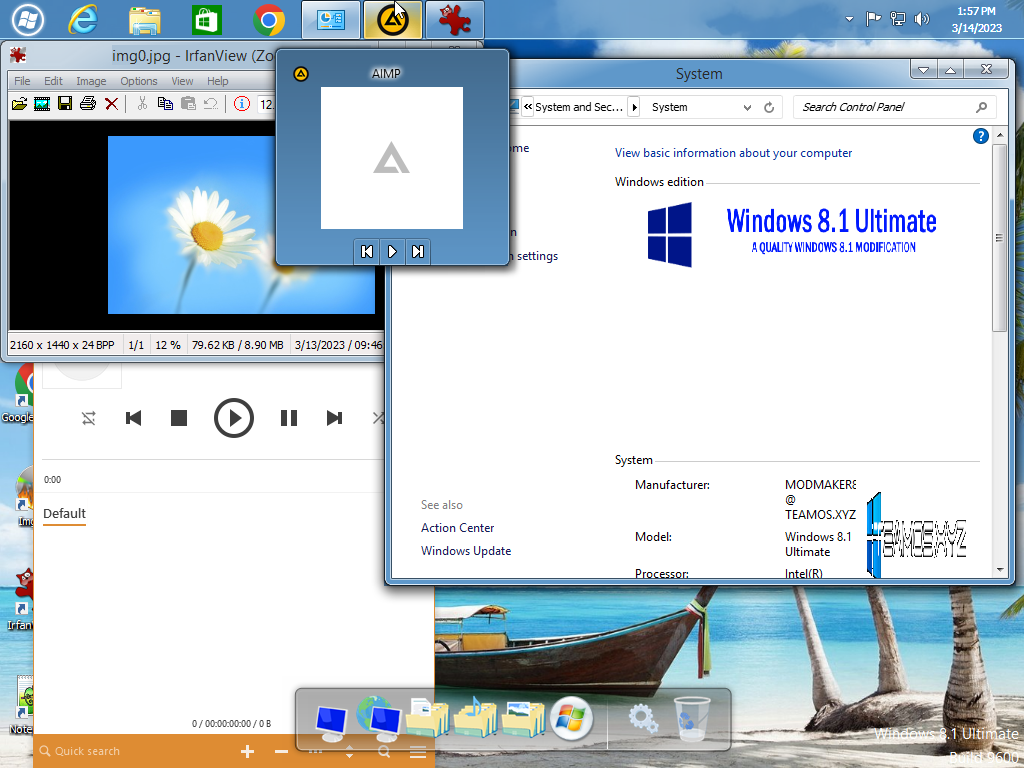Click Next track in AIMP taskbar preview
The width and height of the screenshot is (1024, 768).
[417, 251]
